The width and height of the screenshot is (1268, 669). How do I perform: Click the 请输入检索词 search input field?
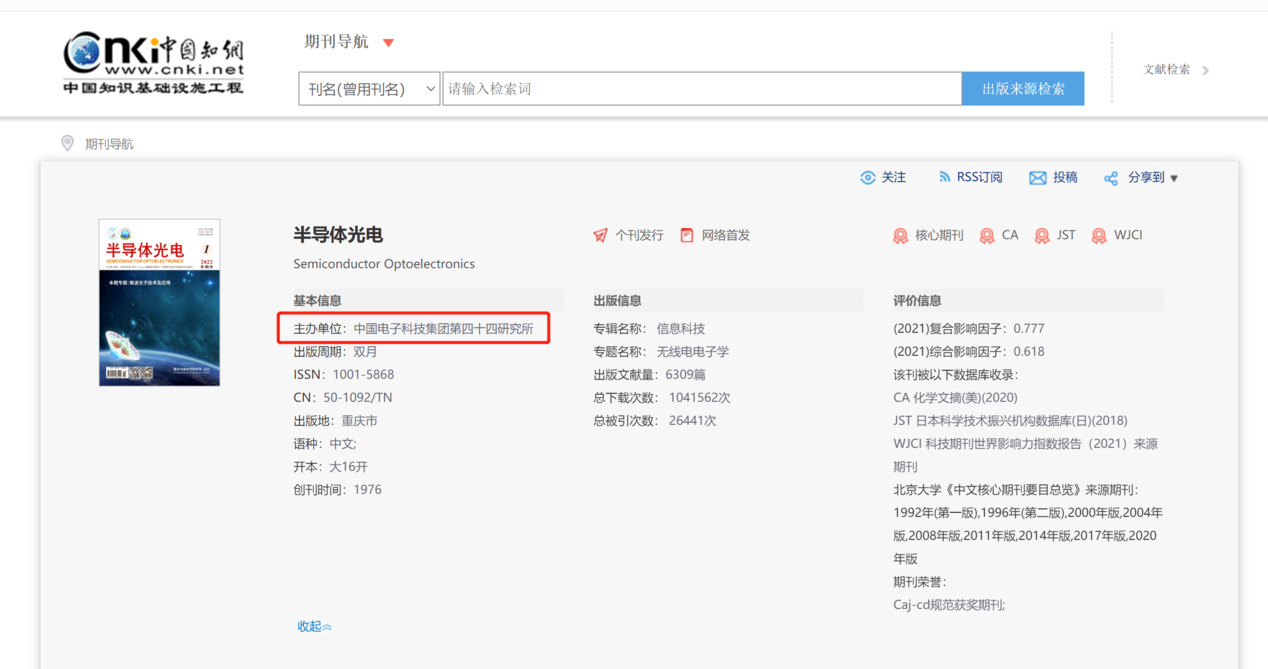(x=701, y=89)
